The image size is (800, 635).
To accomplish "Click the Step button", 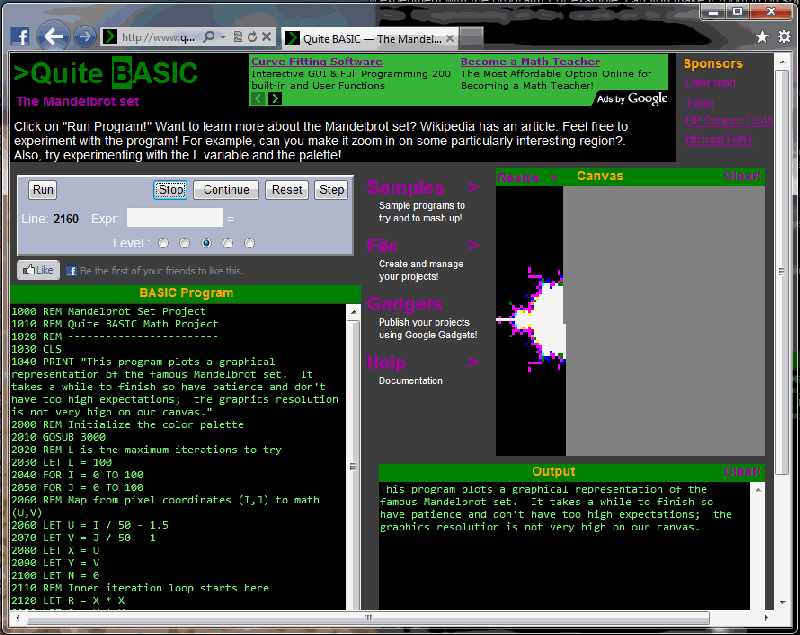I will (x=331, y=190).
